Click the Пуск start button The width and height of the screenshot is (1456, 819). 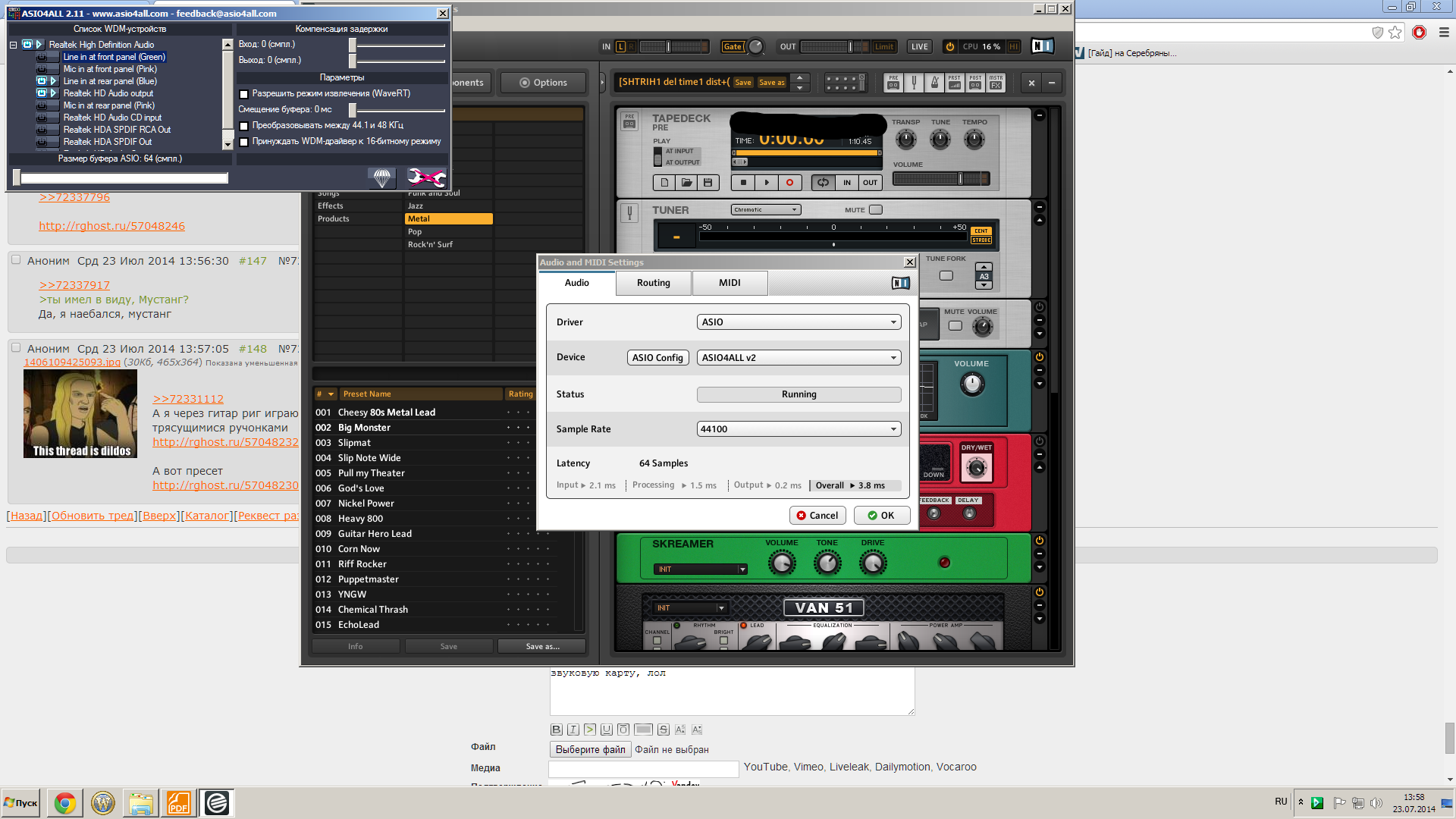tap(20, 803)
